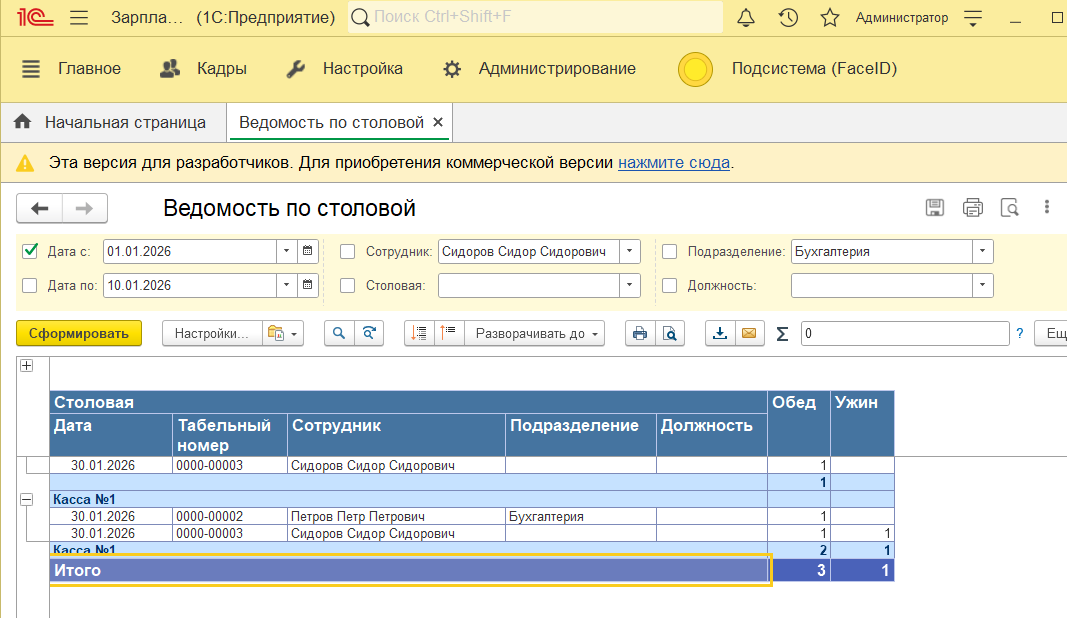Open favorites star icon

[829, 18]
